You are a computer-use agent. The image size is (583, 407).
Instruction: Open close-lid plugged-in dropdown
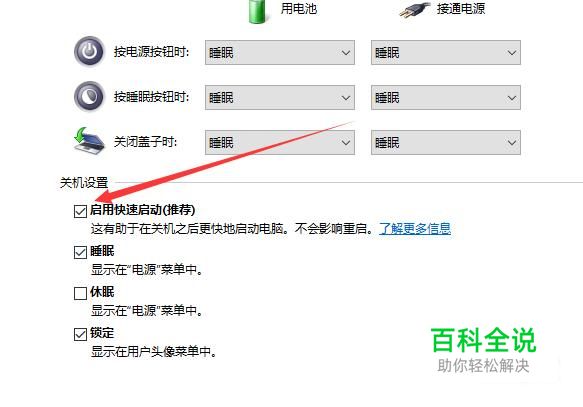[x=446, y=142]
